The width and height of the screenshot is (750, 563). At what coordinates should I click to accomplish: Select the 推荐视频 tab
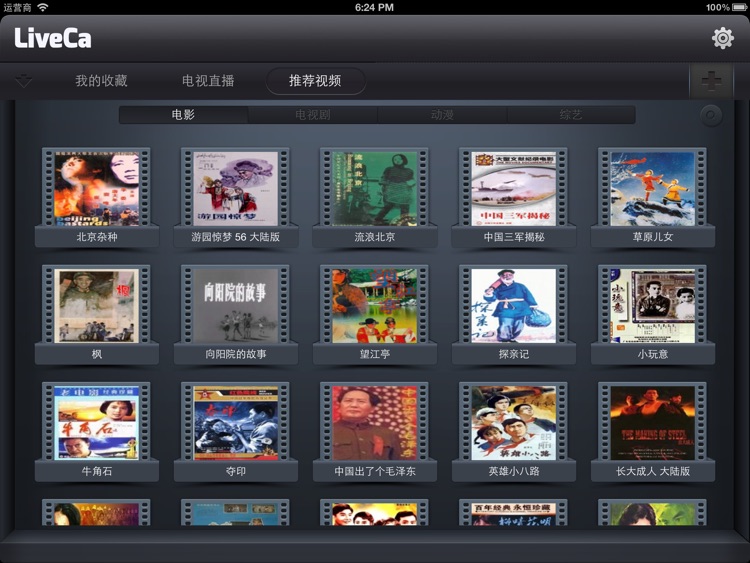[x=316, y=81]
